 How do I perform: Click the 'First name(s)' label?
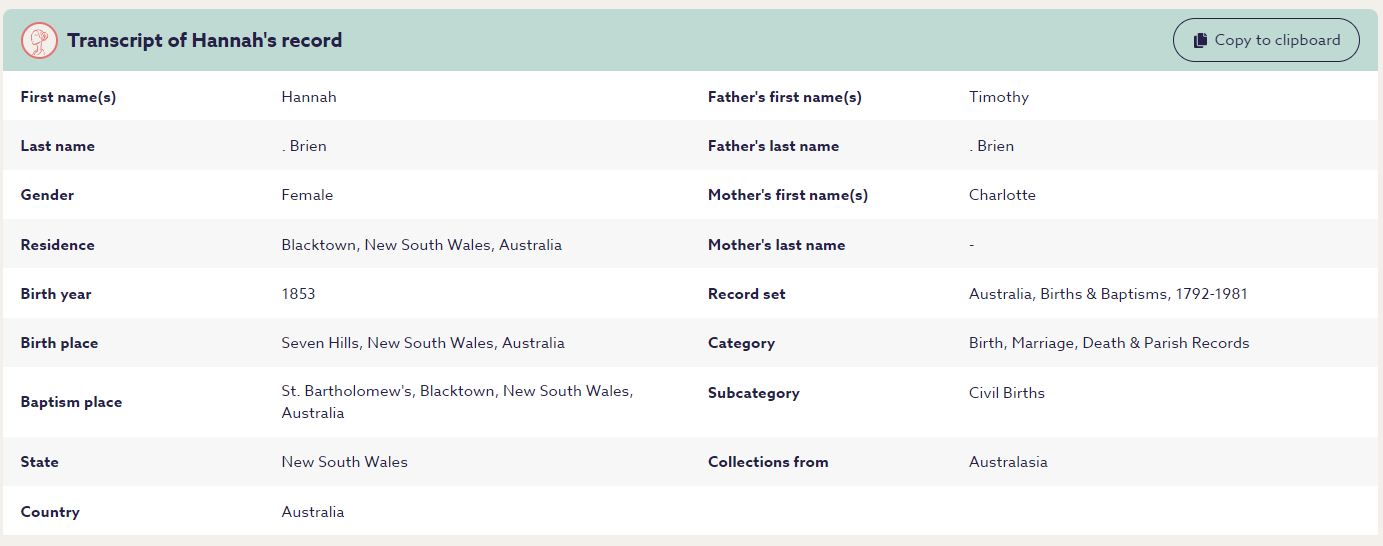[68, 97]
